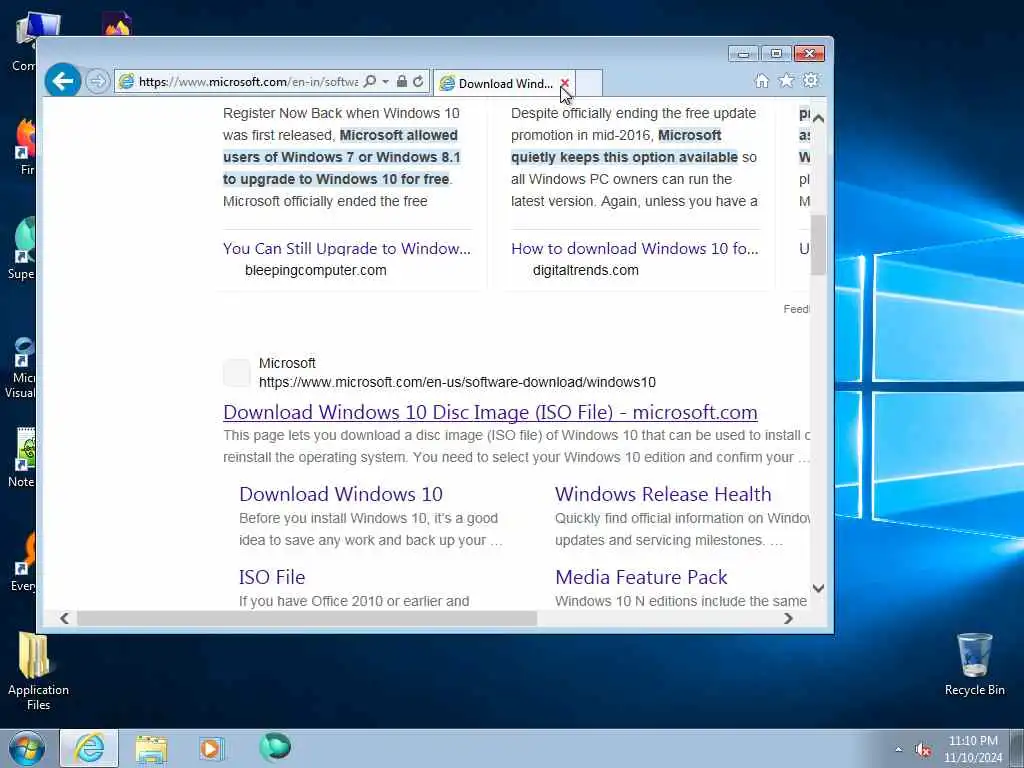Go to home page via house icon
Viewport: 1024px width, 768px height.
pyautogui.click(x=761, y=80)
